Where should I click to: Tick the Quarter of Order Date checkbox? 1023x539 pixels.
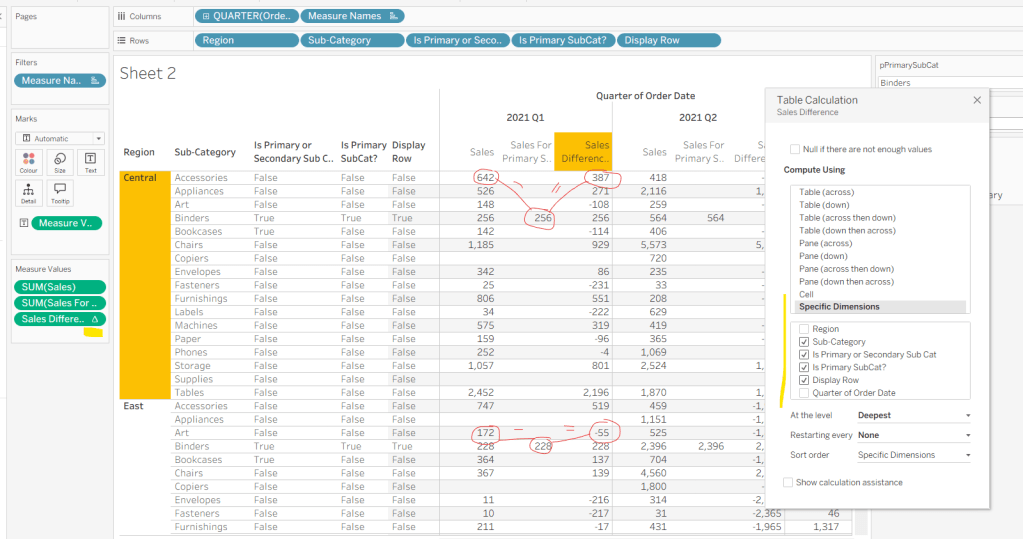[805, 393]
